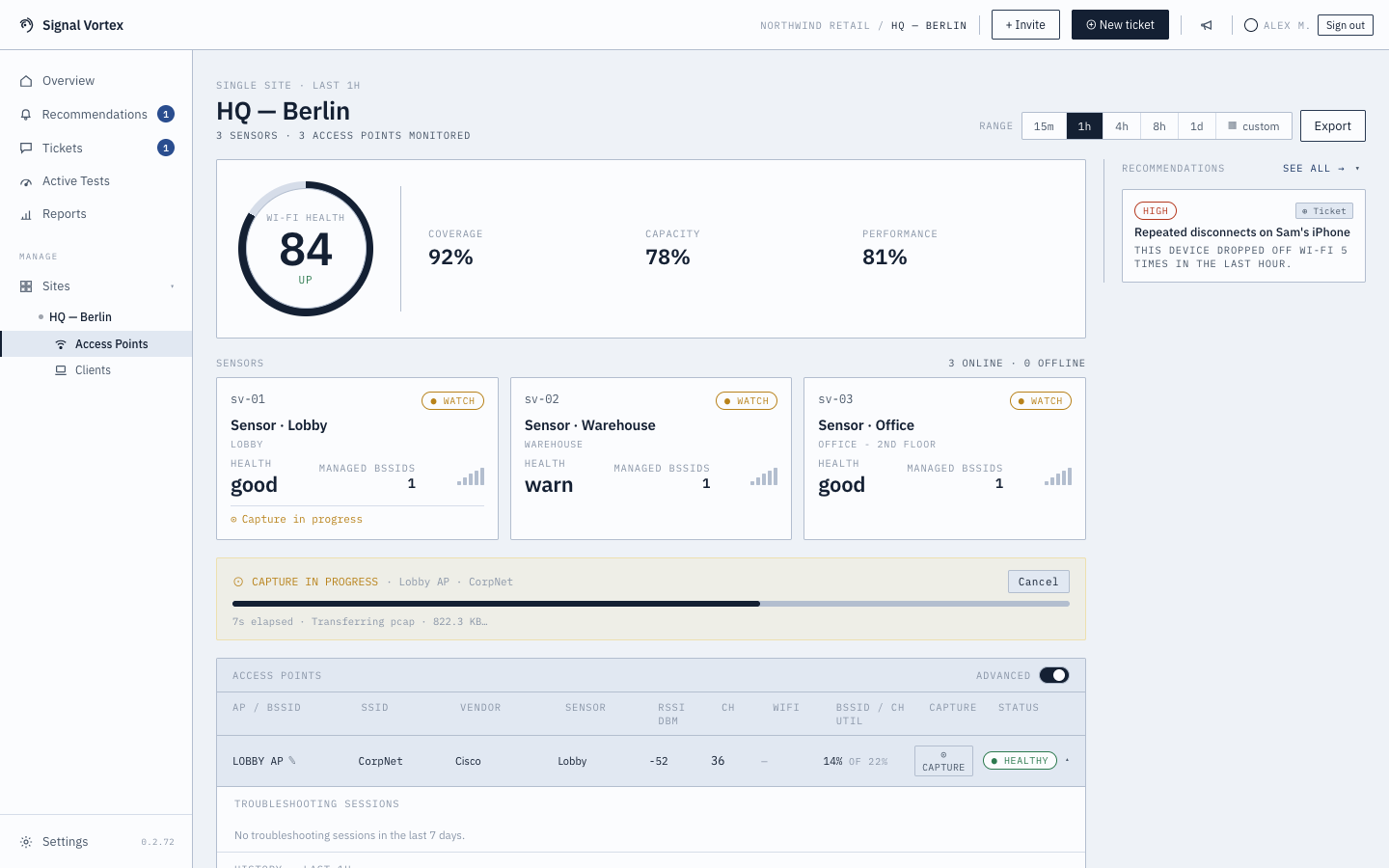
Task: Export the site data
Action: [x=1333, y=126]
